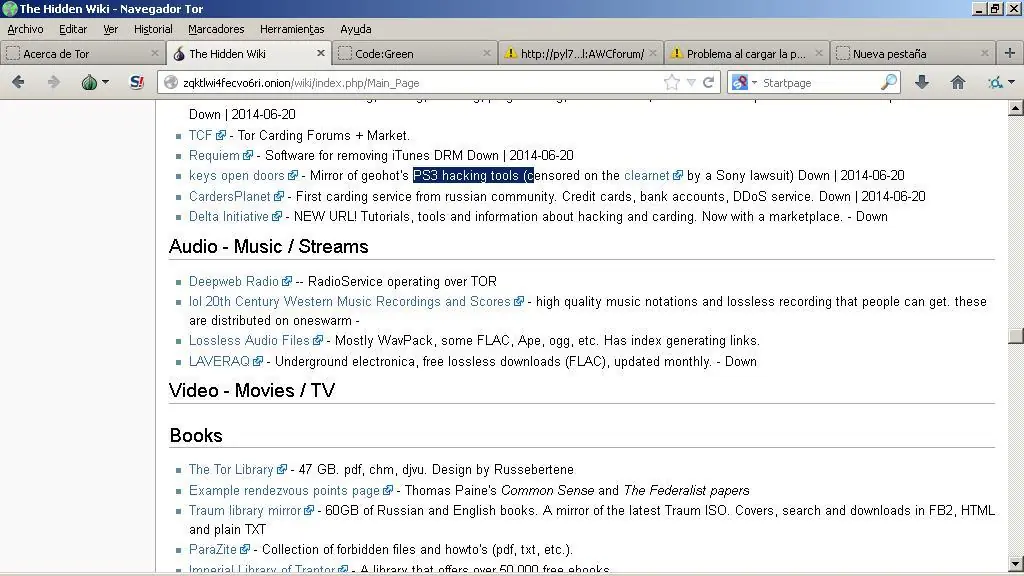The width and height of the screenshot is (1024, 576).
Task: Open the downloads arrow icon
Action: tap(921, 82)
